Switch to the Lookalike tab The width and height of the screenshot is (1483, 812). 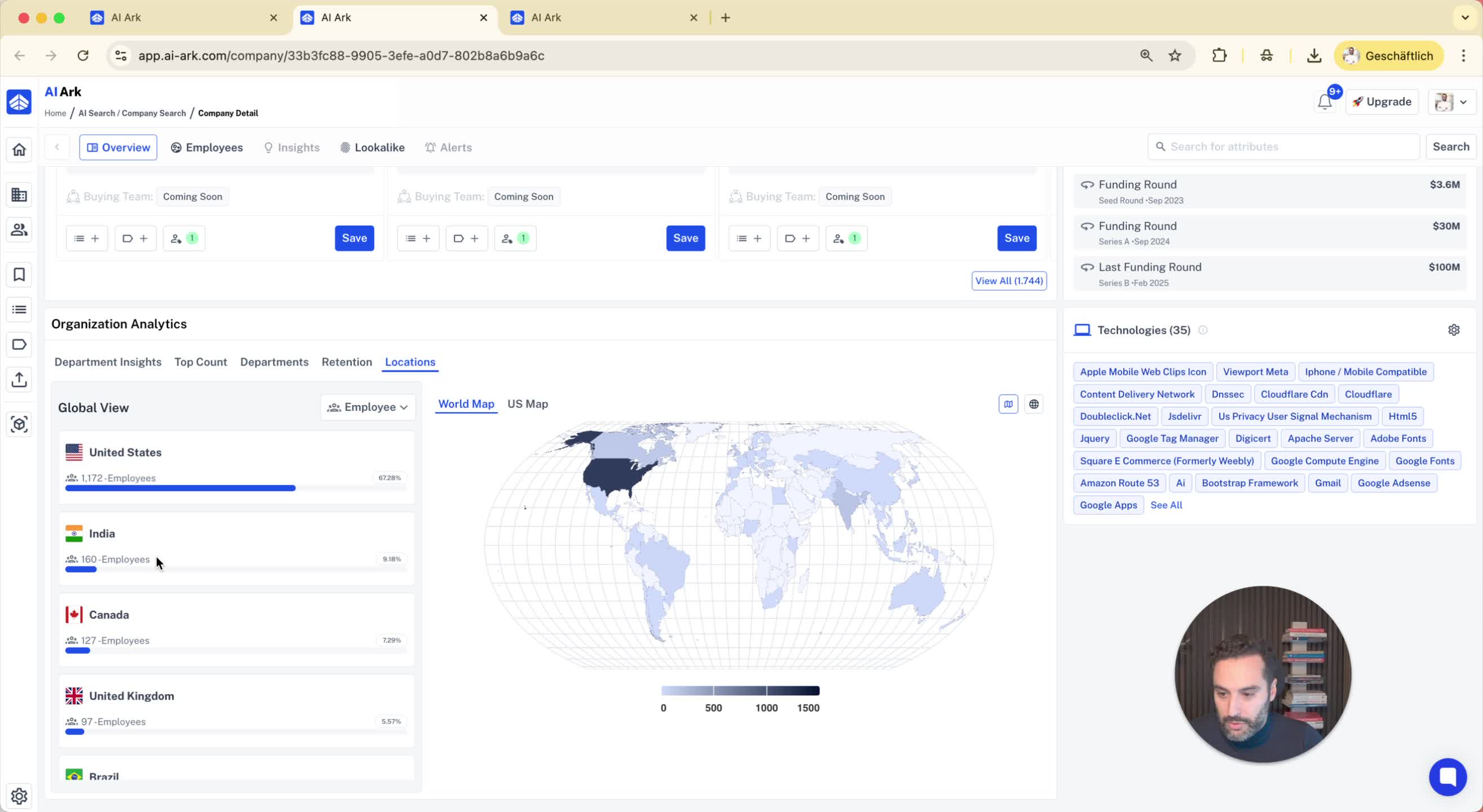pyautogui.click(x=373, y=147)
